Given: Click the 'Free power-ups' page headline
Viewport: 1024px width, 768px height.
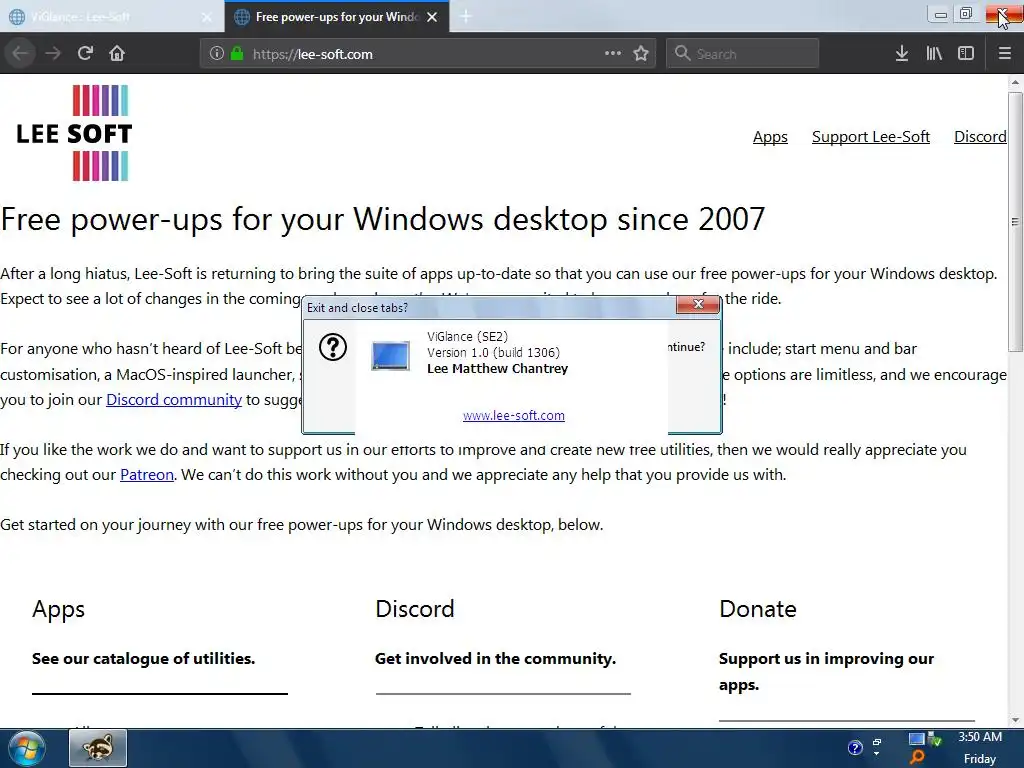Looking at the screenshot, I should pos(383,219).
